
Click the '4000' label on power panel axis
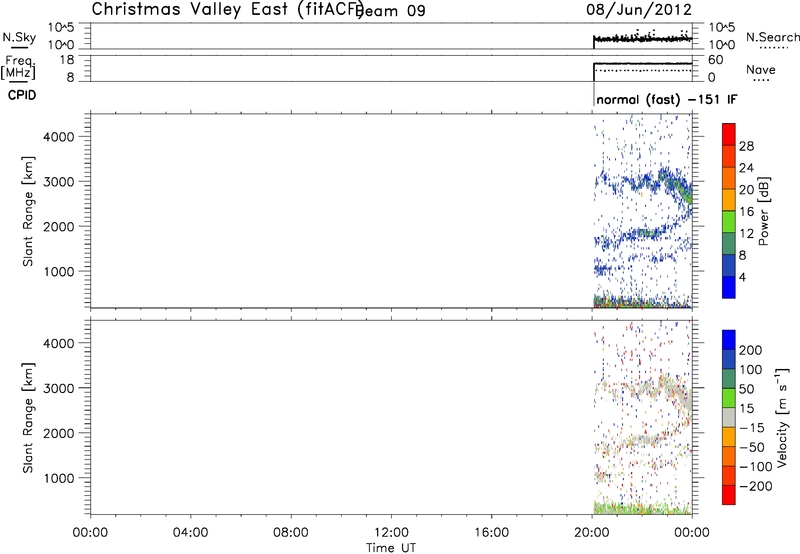59,137
